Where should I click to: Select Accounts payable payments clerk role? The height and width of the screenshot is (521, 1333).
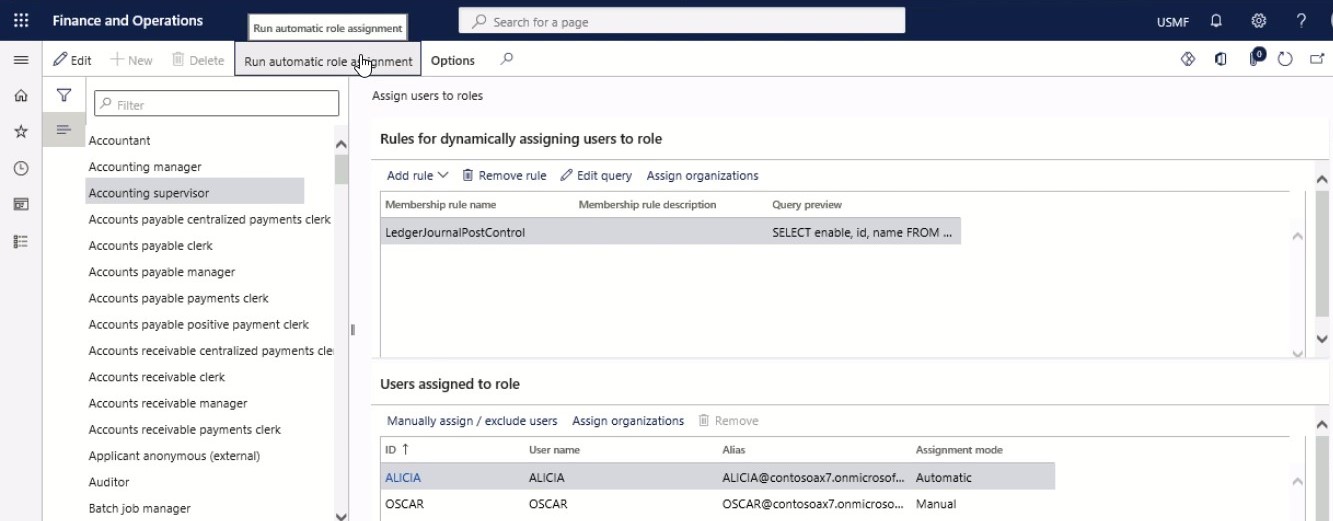click(178, 298)
